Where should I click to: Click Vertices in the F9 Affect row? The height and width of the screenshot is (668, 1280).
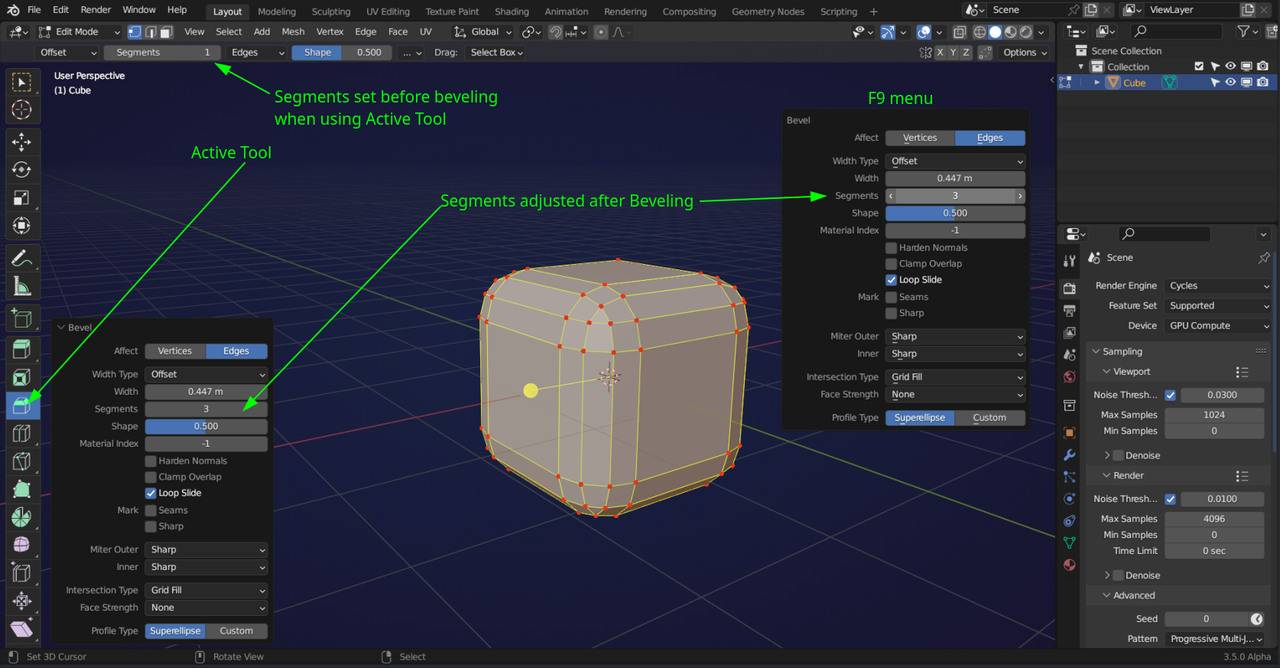(x=920, y=138)
